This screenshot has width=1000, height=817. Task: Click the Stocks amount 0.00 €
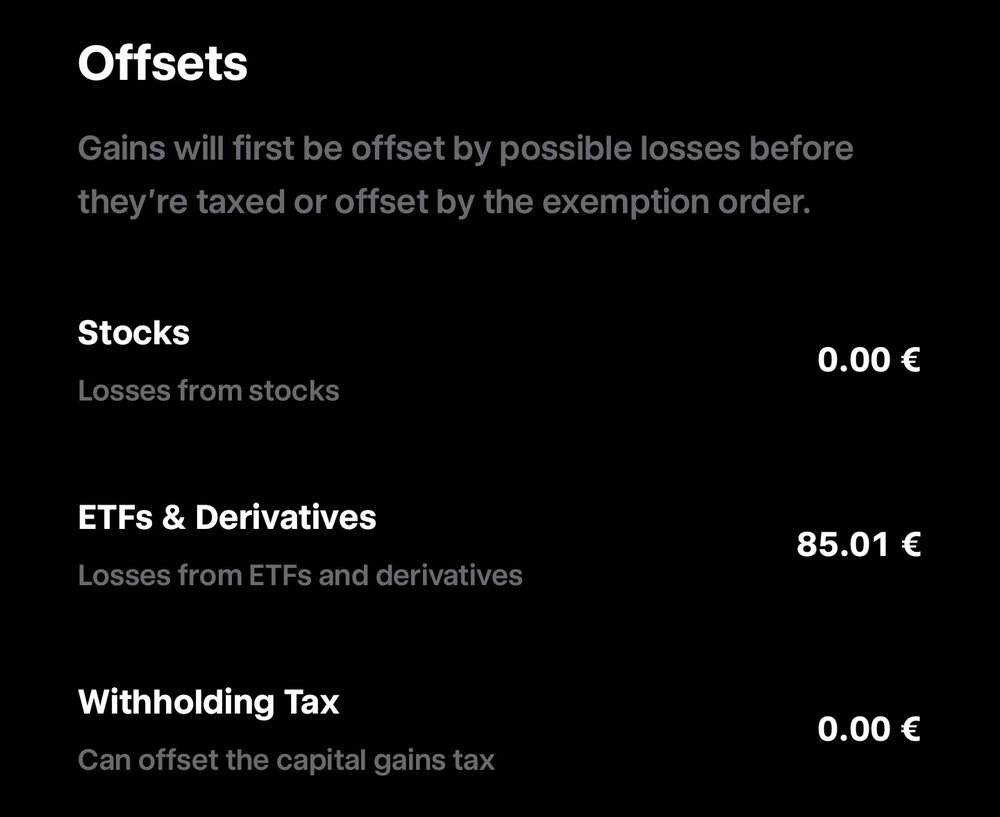(868, 359)
